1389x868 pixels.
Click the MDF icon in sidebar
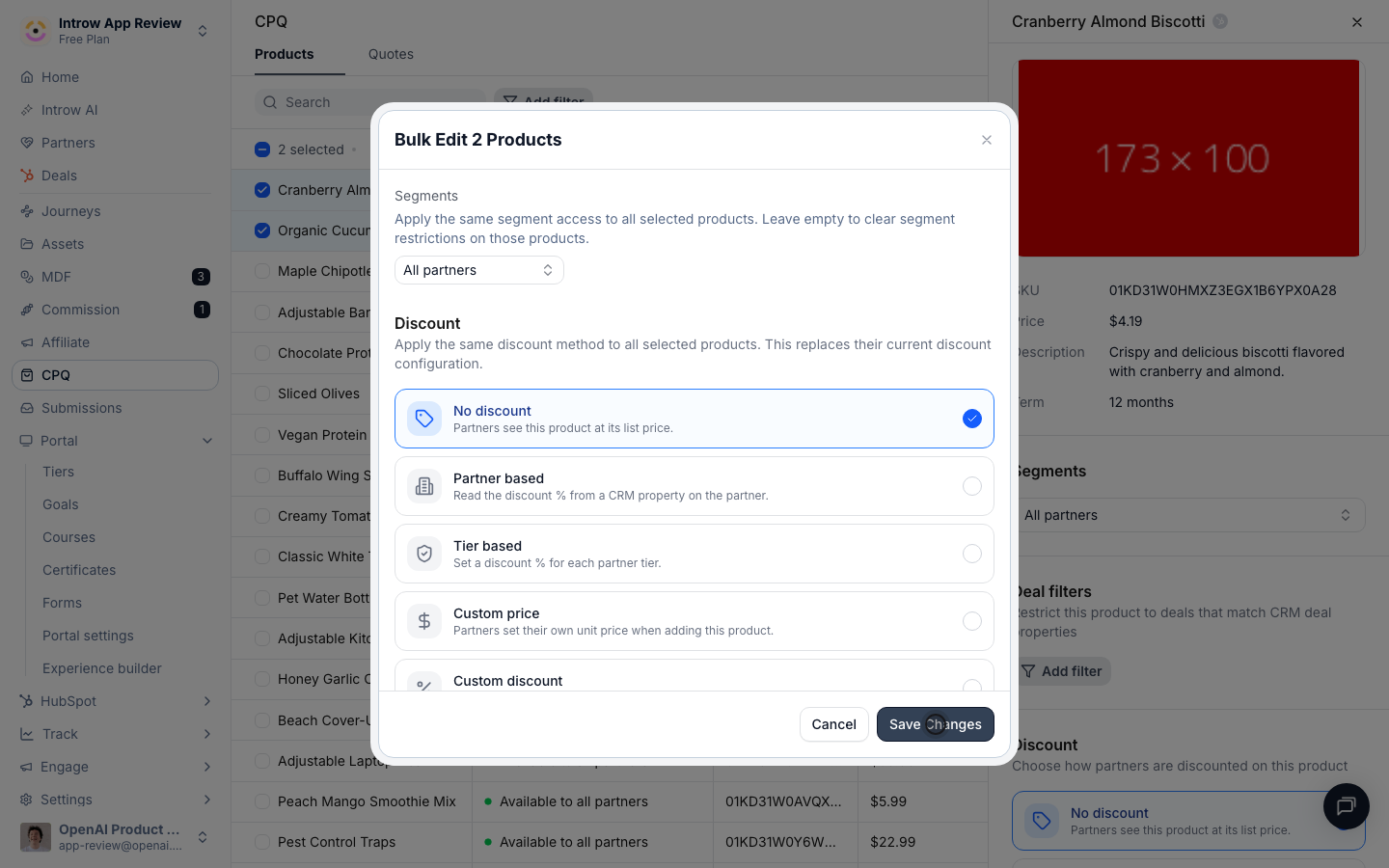click(27, 277)
